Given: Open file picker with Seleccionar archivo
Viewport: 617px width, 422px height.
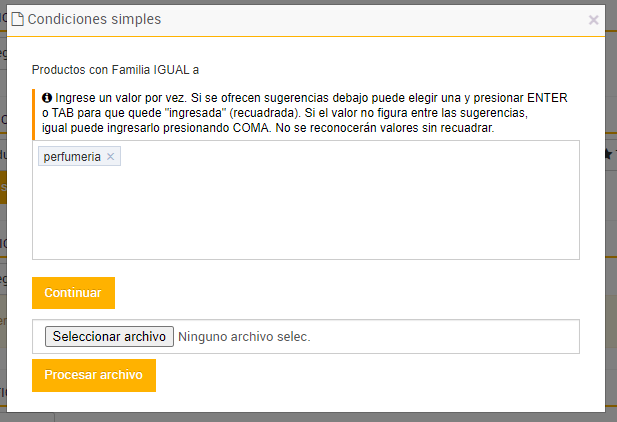Looking at the screenshot, I should click(110, 337).
